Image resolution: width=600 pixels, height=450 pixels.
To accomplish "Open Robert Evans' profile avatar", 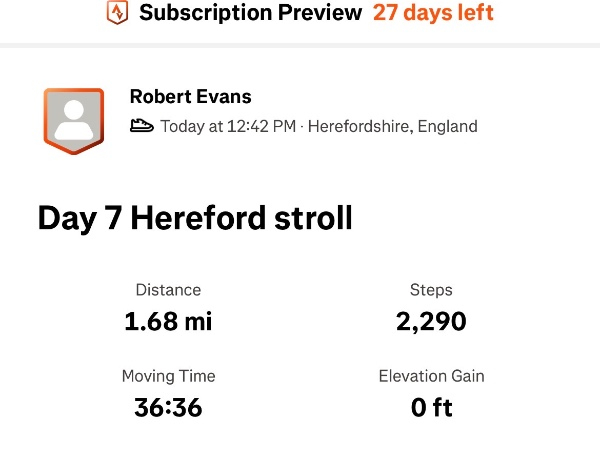I will tap(72, 120).
